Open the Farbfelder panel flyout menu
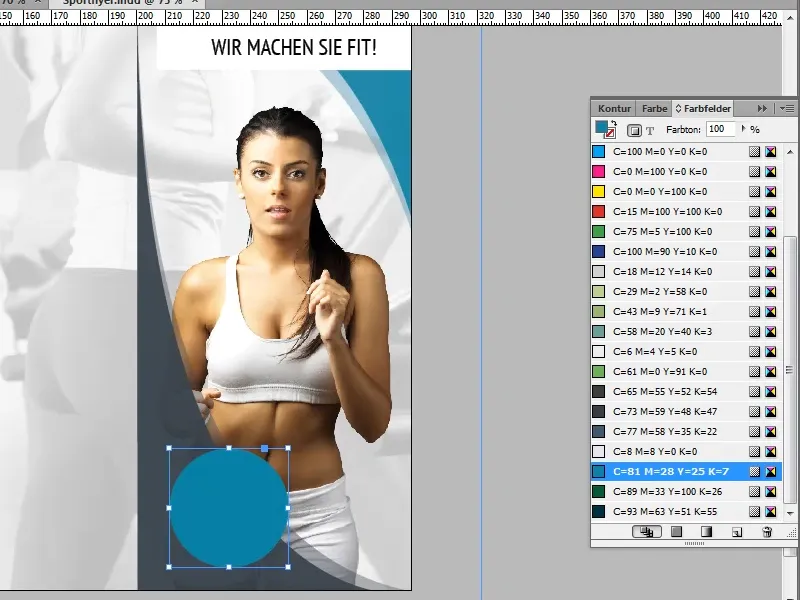Image resolution: width=800 pixels, height=600 pixels. tap(787, 108)
